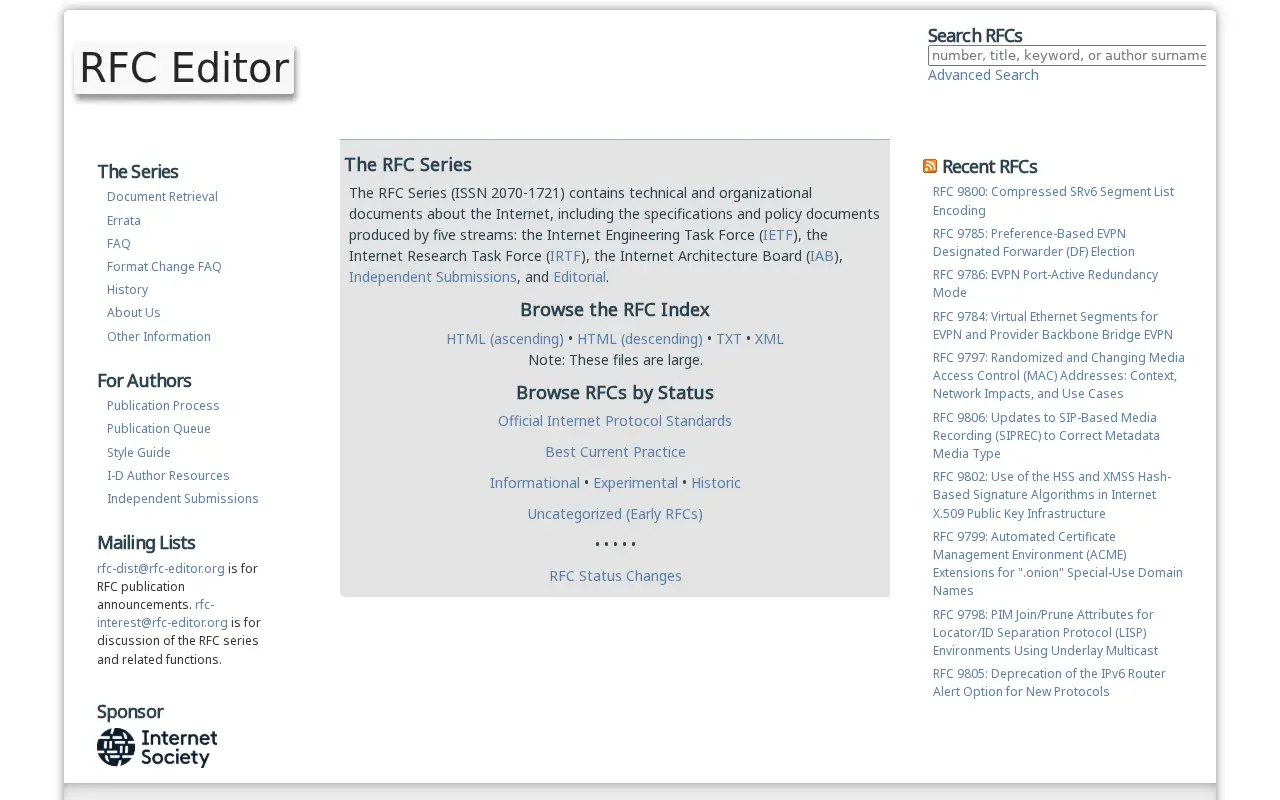Follow the IETF link in the description

click(778, 235)
